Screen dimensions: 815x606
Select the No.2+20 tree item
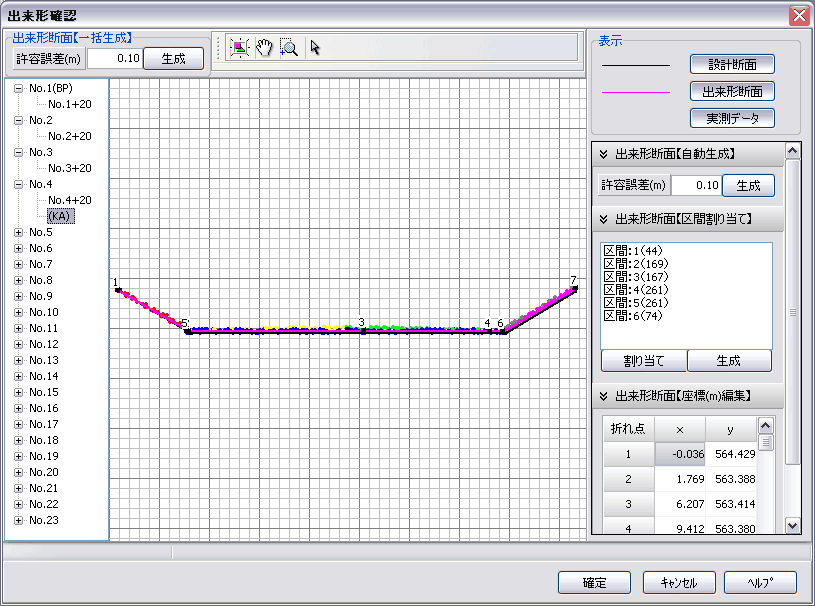pyautogui.click(x=69, y=136)
